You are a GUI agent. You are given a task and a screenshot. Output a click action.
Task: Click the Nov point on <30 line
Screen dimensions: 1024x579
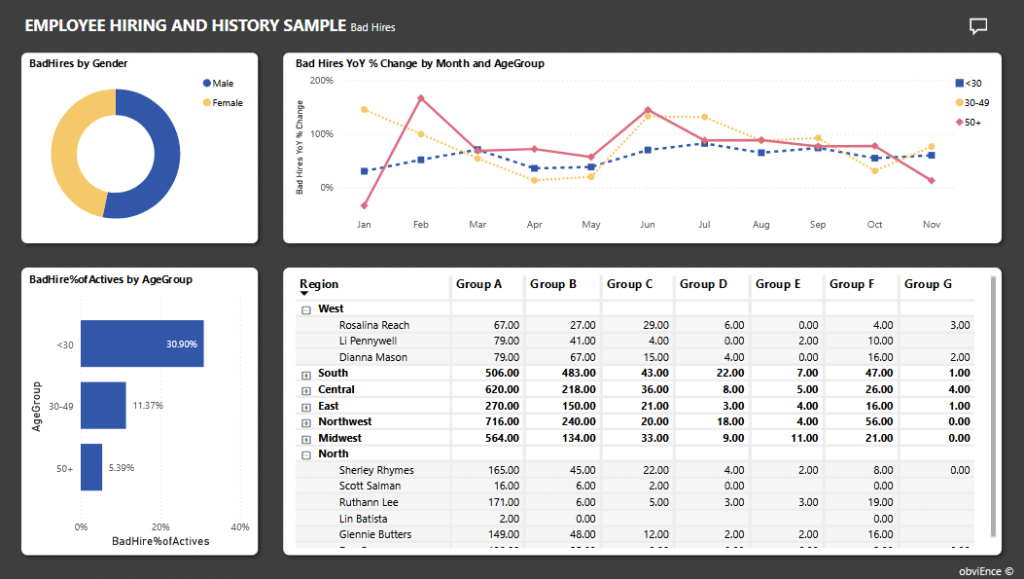(931, 155)
